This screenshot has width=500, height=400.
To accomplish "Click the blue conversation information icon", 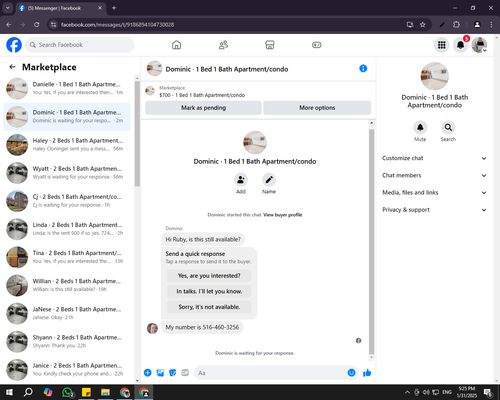I will (363, 68).
